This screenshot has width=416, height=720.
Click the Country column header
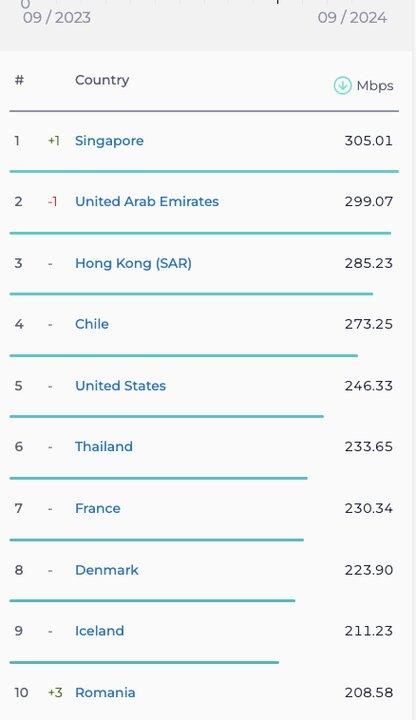click(x=102, y=80)
